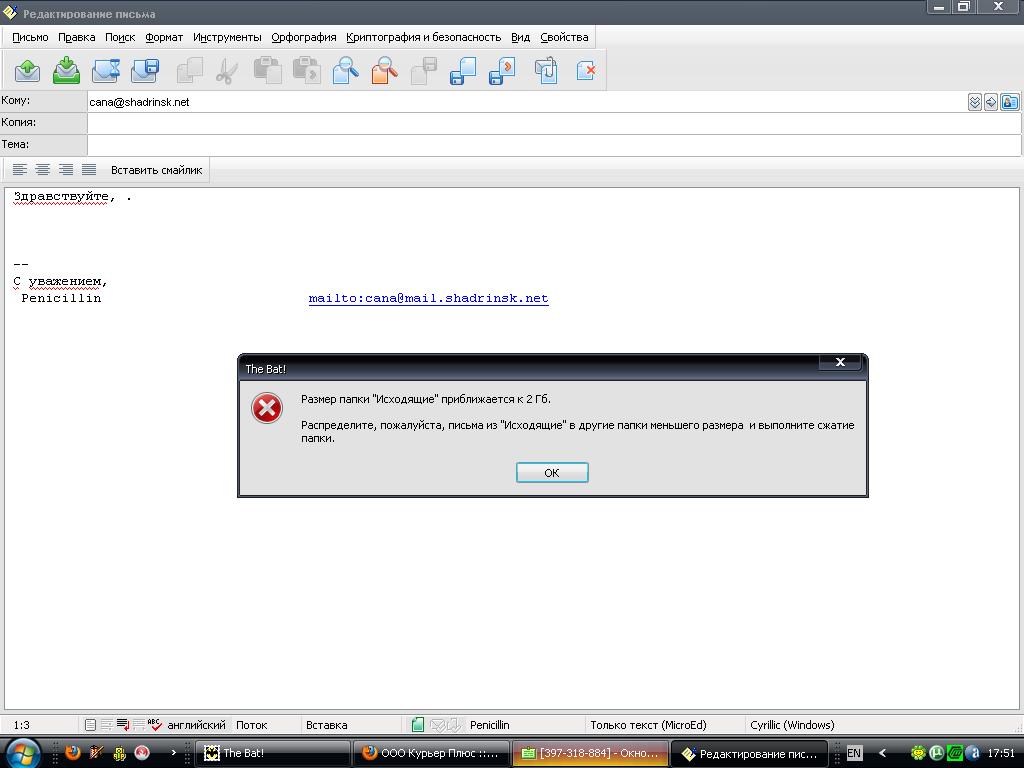The height and width of the screenshot is (768, 1024).
Task: Click the page with red X icon
Action: click(x=586, y=71)
